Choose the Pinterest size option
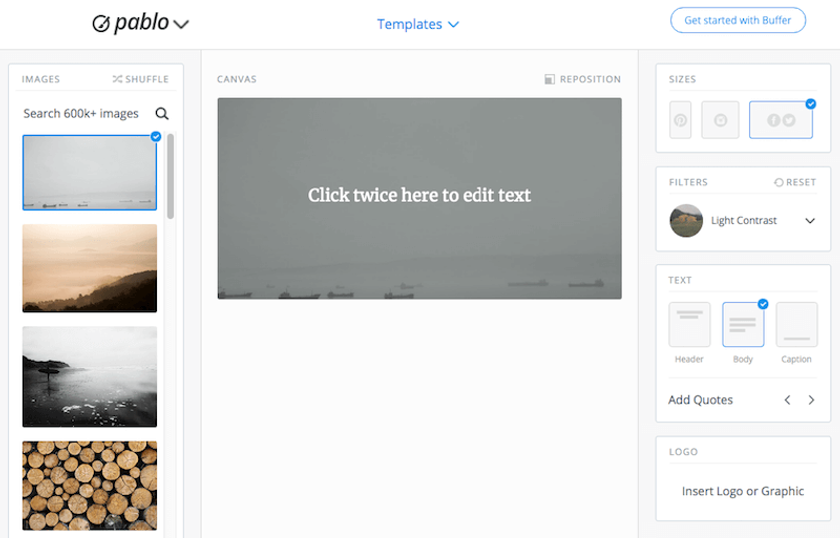 [680, 120]
